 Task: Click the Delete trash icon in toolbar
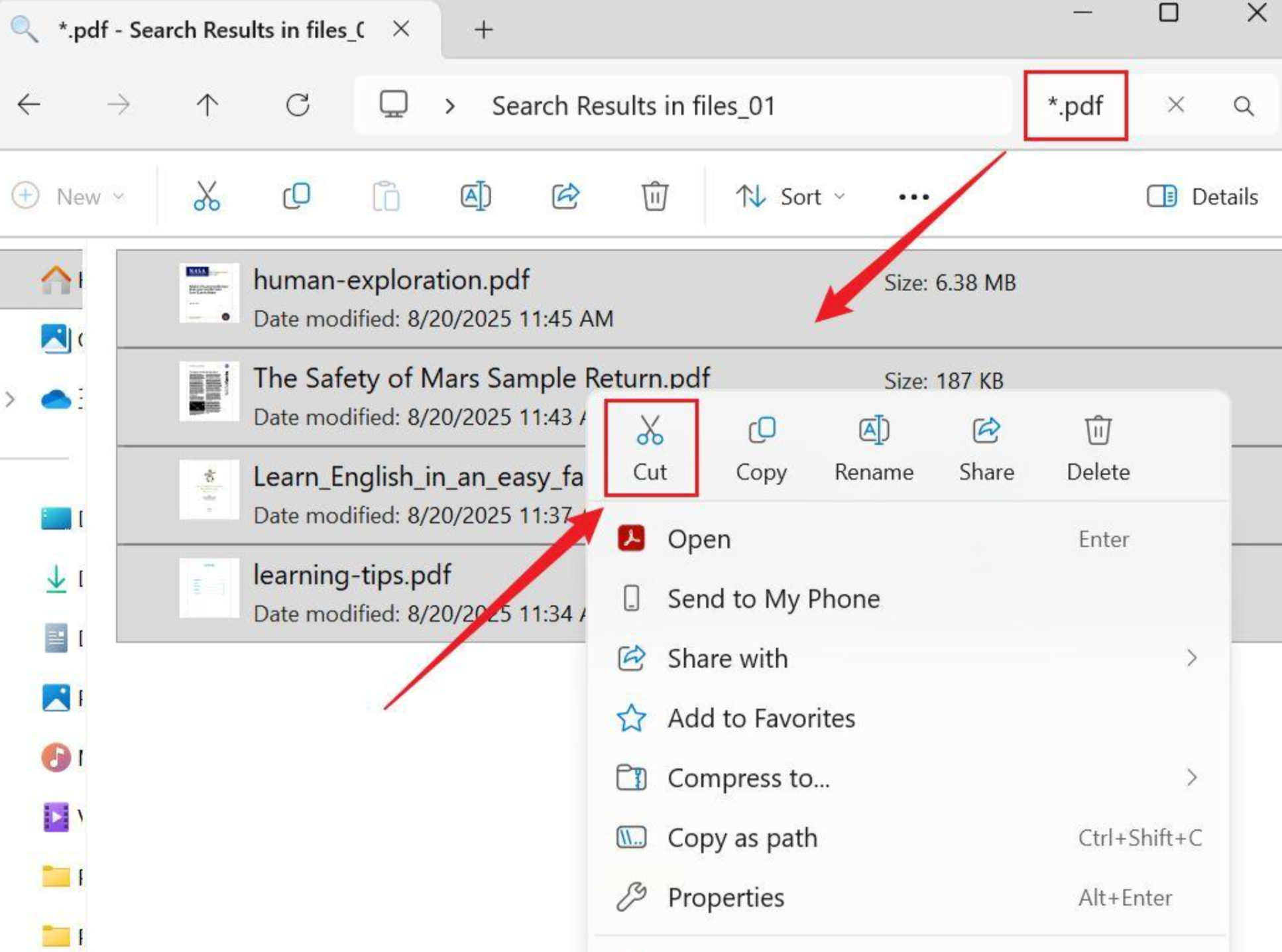click(x=654, y=196)
